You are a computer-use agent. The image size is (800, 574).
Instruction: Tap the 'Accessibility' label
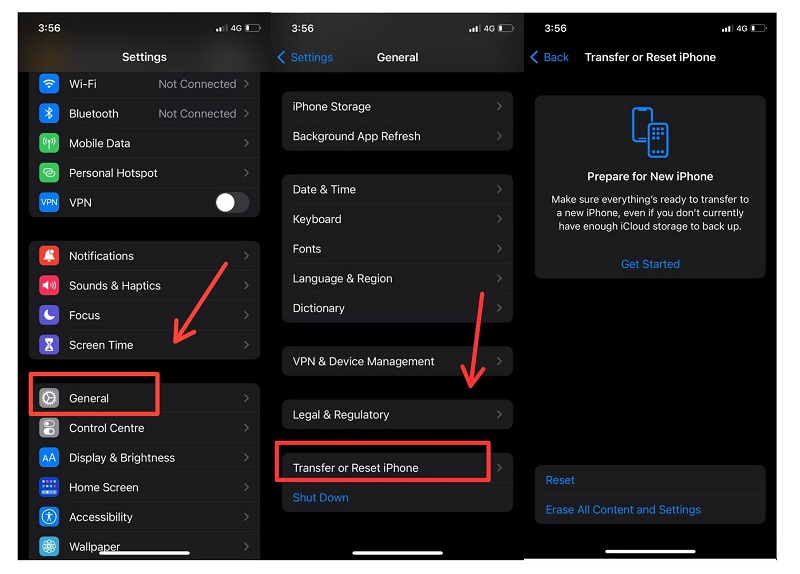point(101,517)
